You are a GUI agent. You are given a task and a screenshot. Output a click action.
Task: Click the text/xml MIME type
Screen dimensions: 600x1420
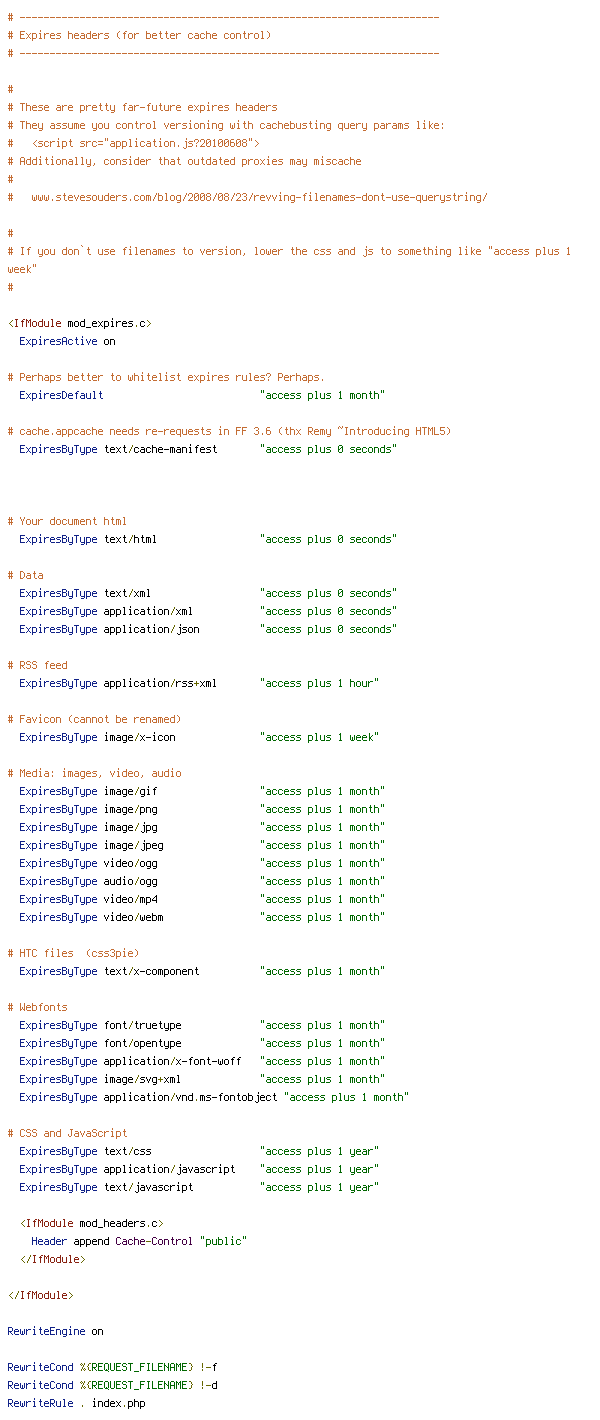click(x=128, y=593)
